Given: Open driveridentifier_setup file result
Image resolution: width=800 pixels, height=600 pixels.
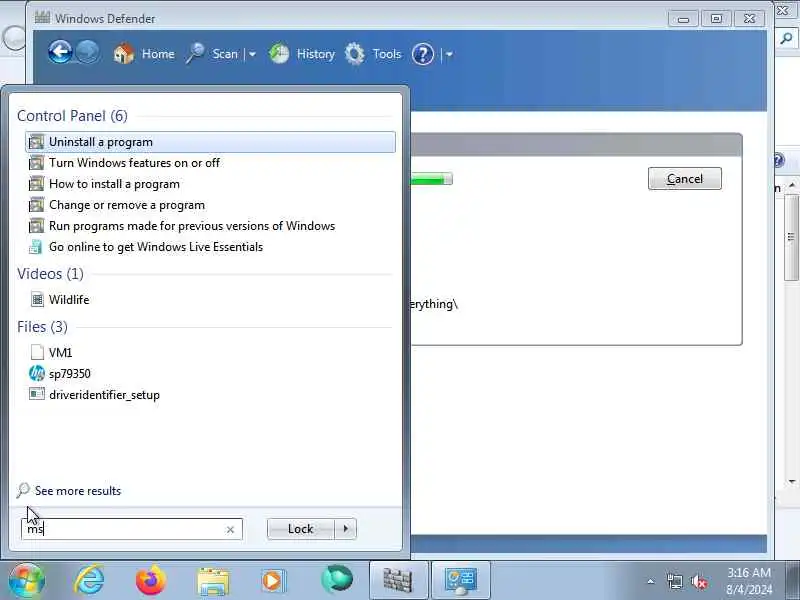Looking at the screenshot, I should (210, 394).
